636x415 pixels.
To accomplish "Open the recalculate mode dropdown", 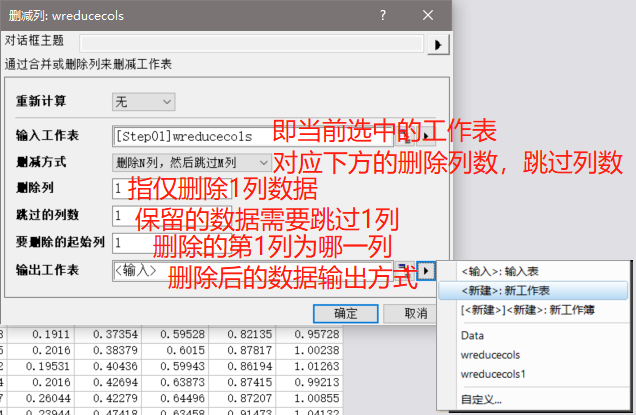I will (x=144, y=102).
